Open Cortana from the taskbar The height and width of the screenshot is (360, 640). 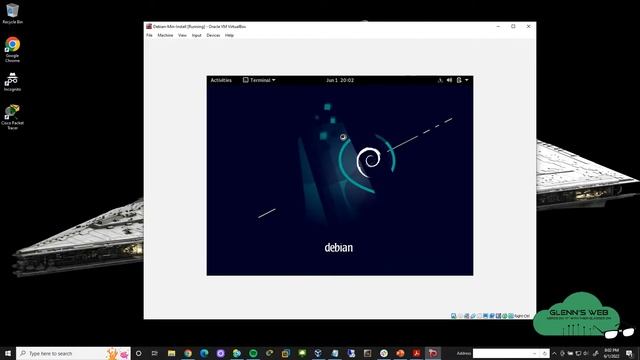tap(138, 353)
